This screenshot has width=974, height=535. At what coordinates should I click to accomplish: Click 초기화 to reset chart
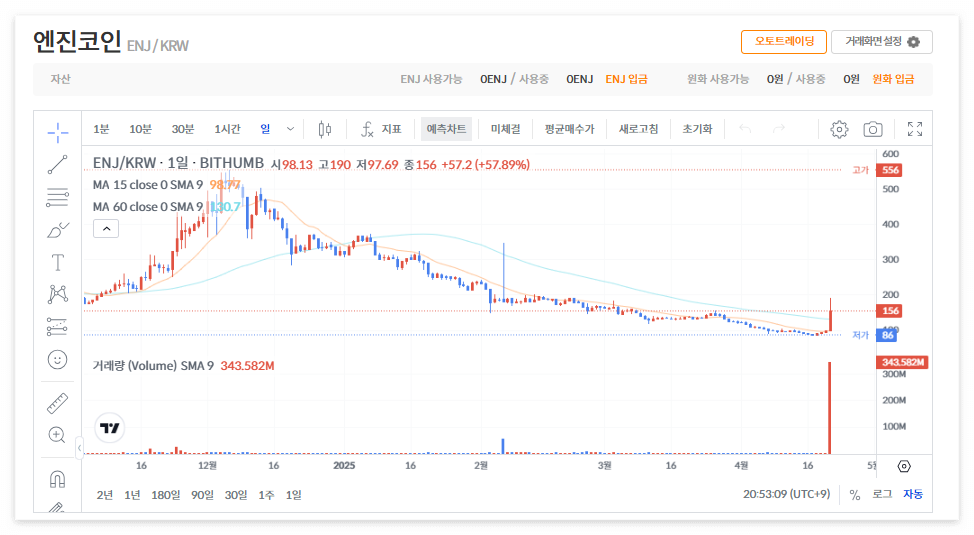click(698, 129)
